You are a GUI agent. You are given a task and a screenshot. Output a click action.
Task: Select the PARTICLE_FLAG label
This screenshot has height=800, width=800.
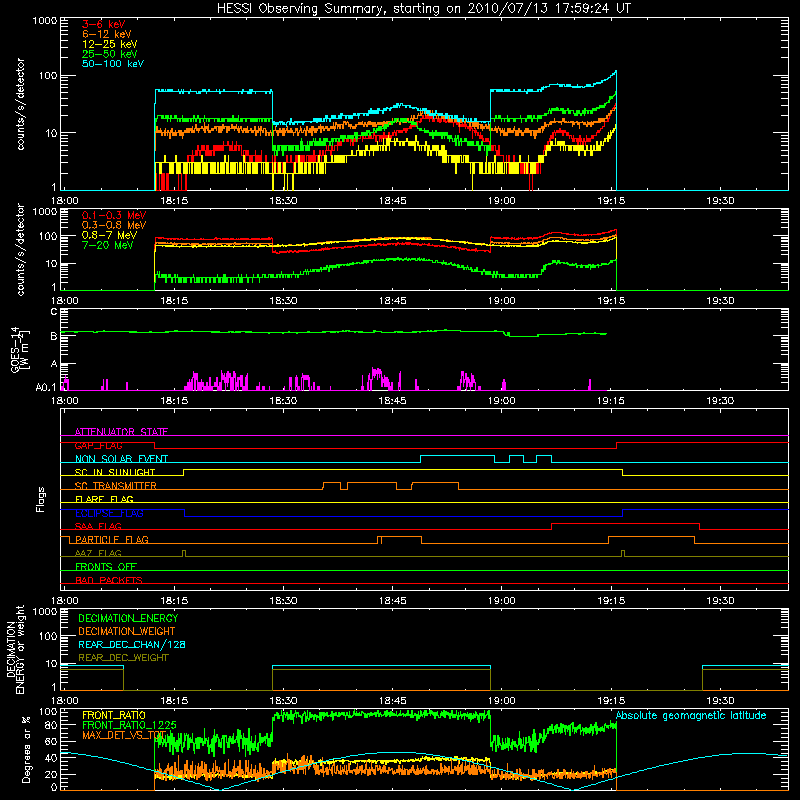[112, 539]
